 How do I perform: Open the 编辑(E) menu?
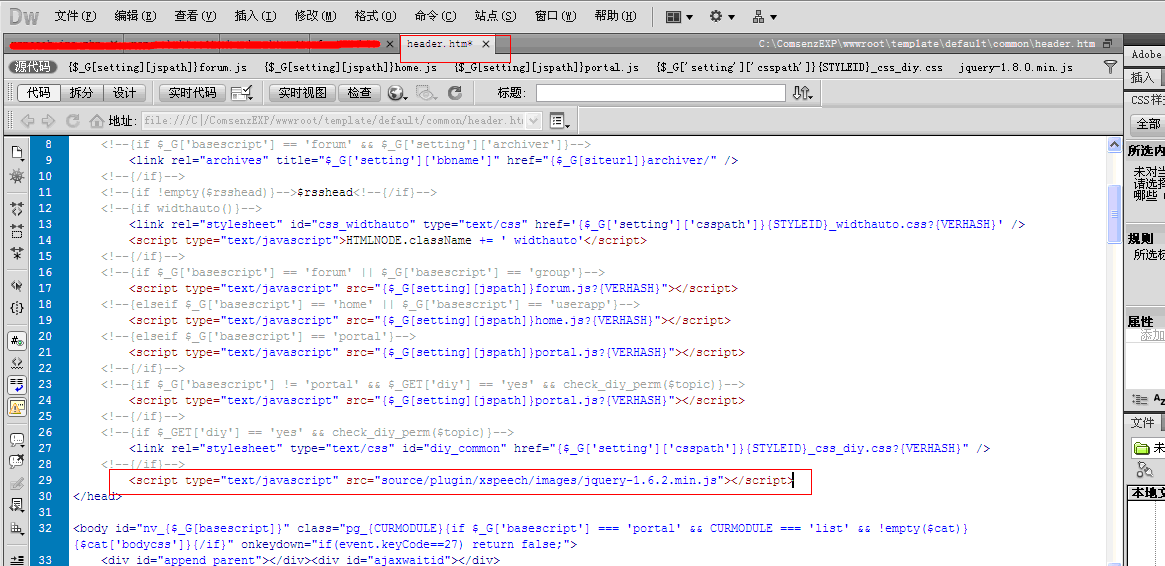[x=135, y=16]
